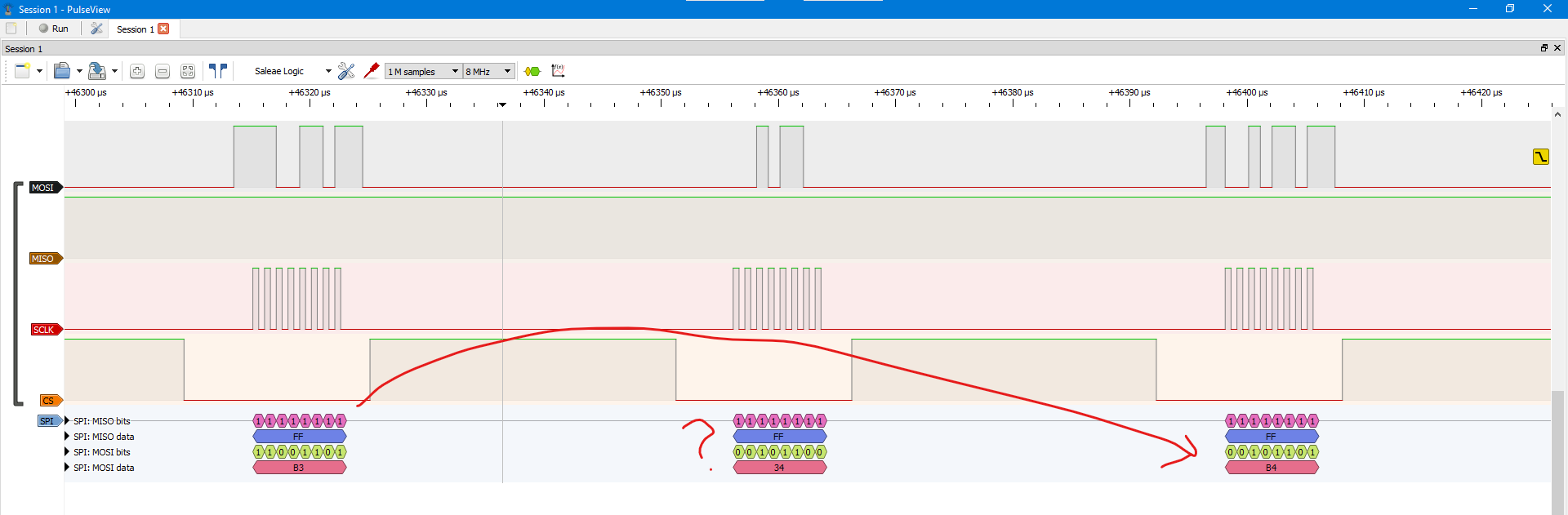Close Session 1 tab with red X
1568x515 pixels.
163,29
